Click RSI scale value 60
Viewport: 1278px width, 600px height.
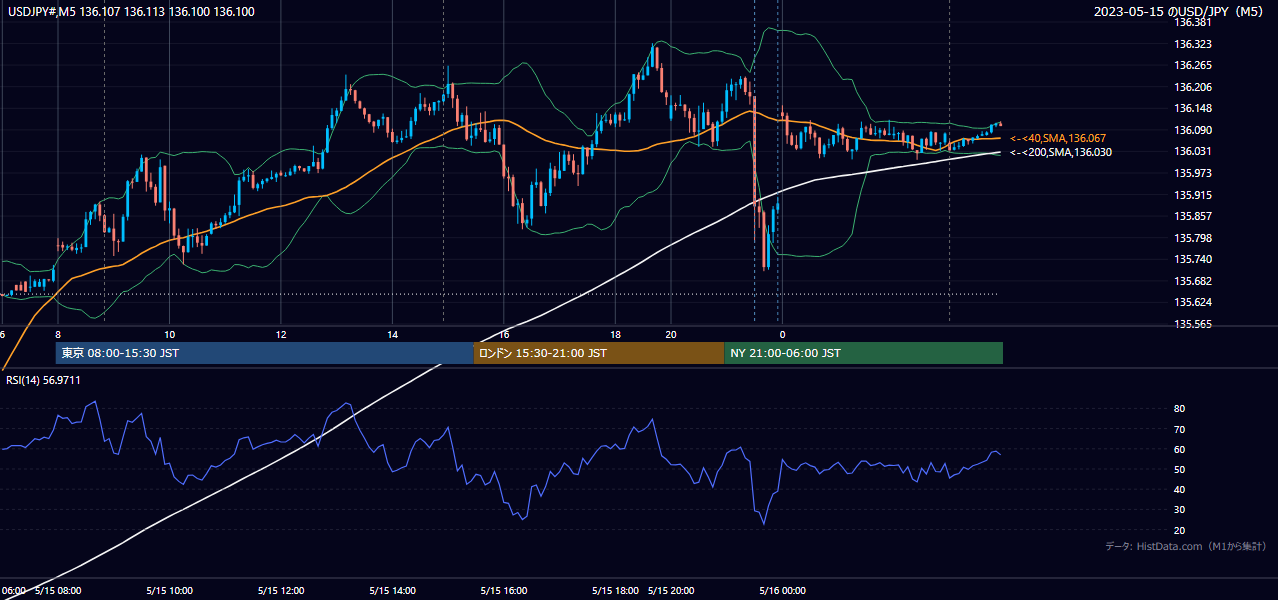[1180, 449]
